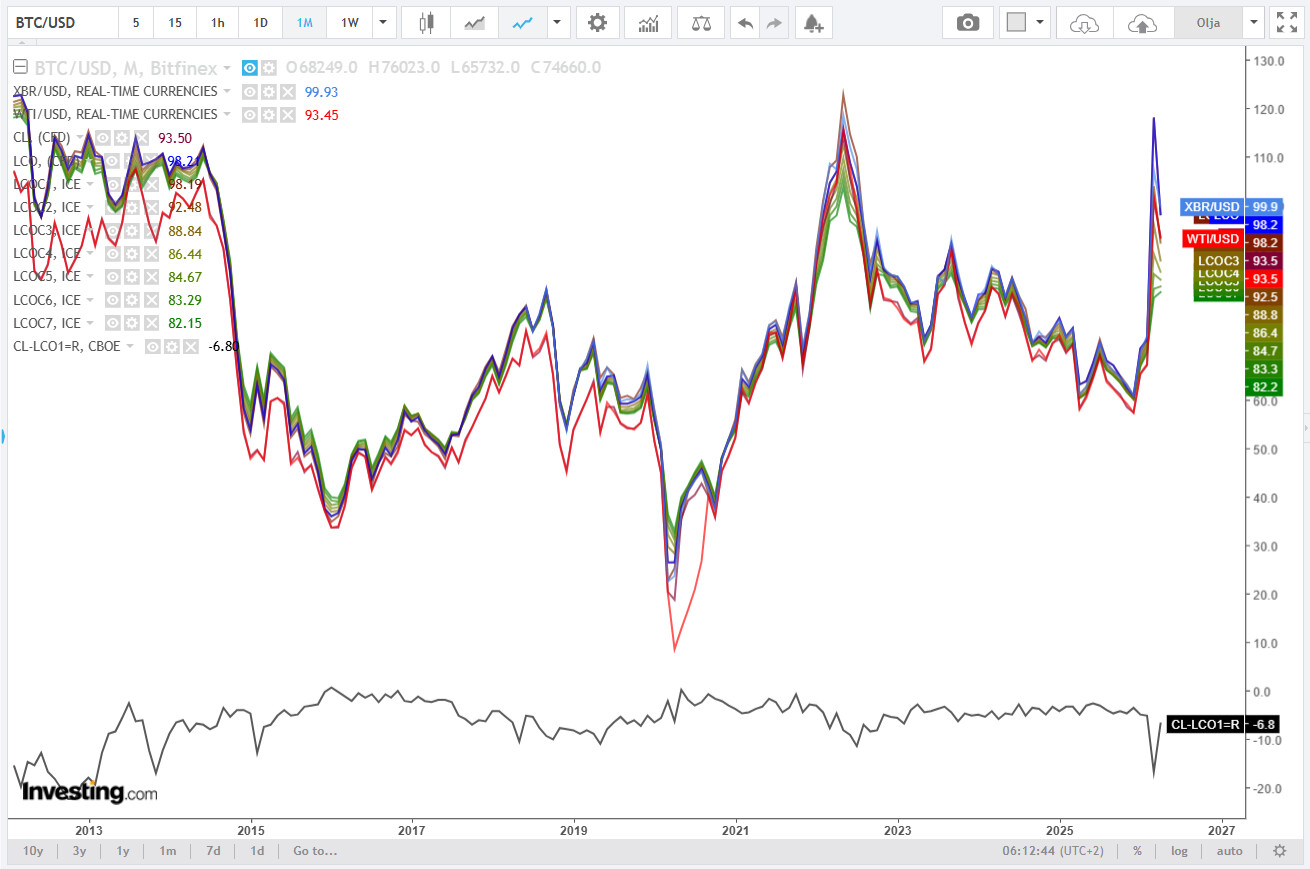Viewport: 1310px width, 869px height.
Task: Toggle log scale at bottom right
Action: (1180, 851)
